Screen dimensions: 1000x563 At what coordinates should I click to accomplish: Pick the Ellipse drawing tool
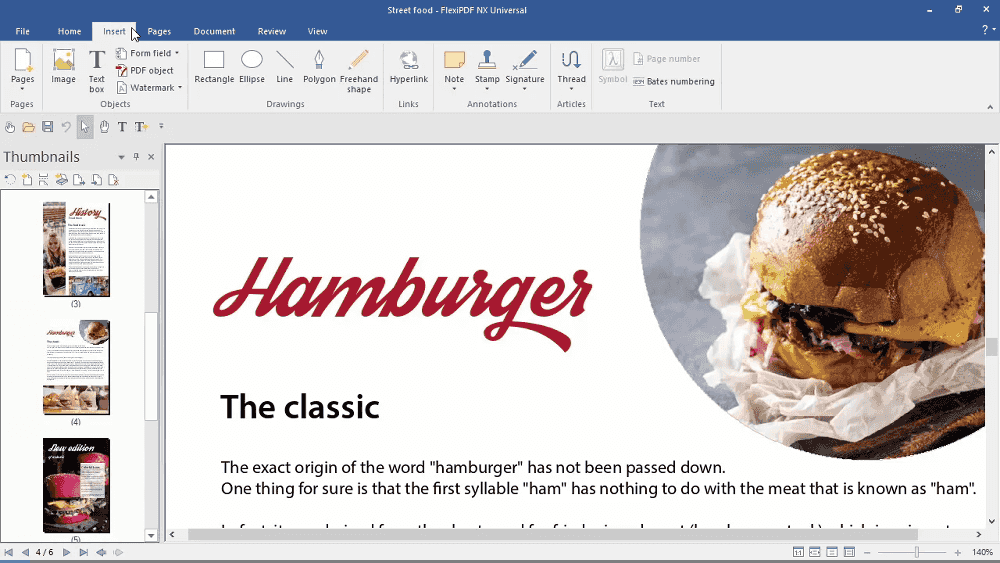(252, 67)
